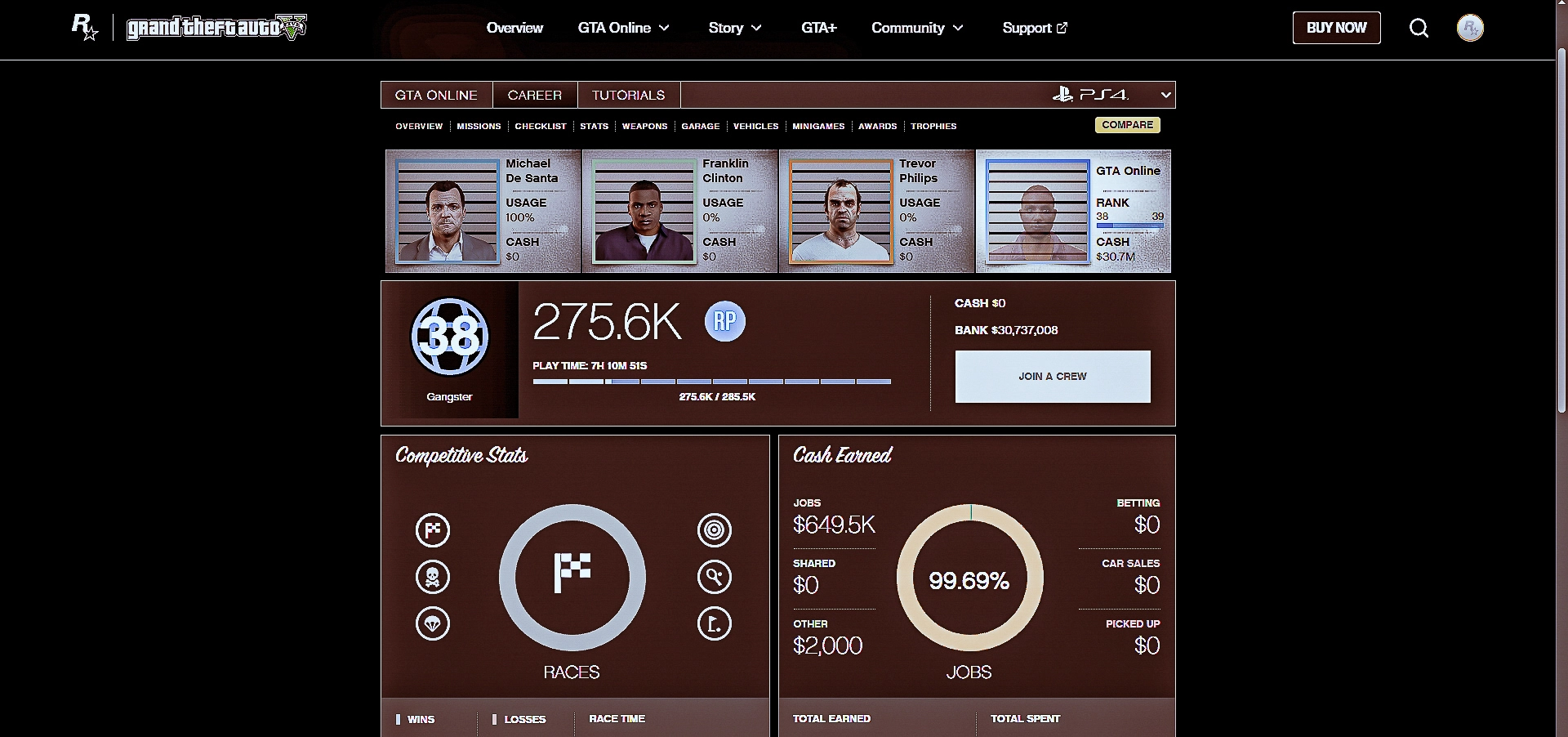The image size is (1568, 737).
Task: Click the BANK $30,737,008 text
Action: (1006, 330)
